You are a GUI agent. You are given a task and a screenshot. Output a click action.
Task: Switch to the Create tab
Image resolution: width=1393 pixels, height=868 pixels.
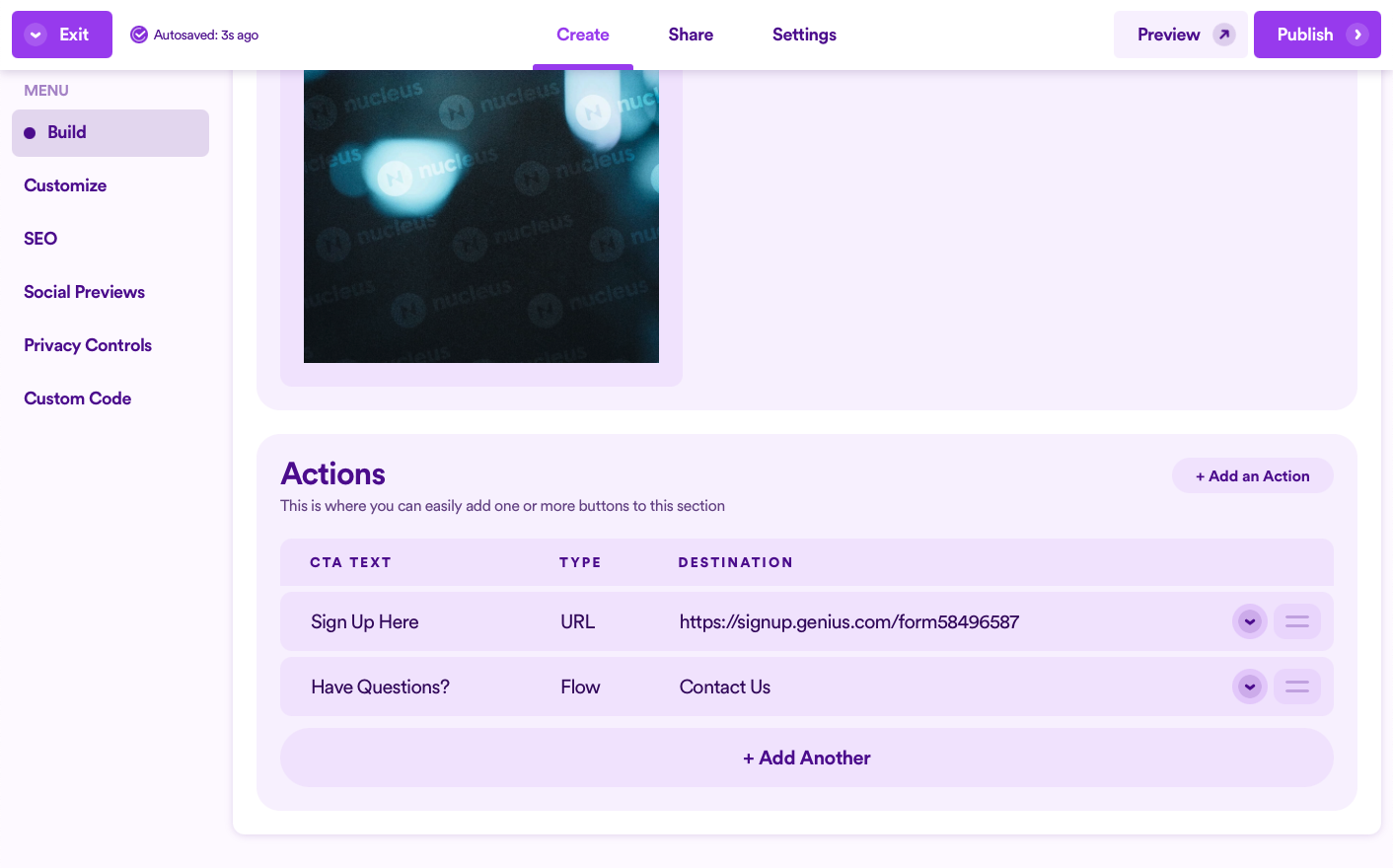click(x=583, y=35)
